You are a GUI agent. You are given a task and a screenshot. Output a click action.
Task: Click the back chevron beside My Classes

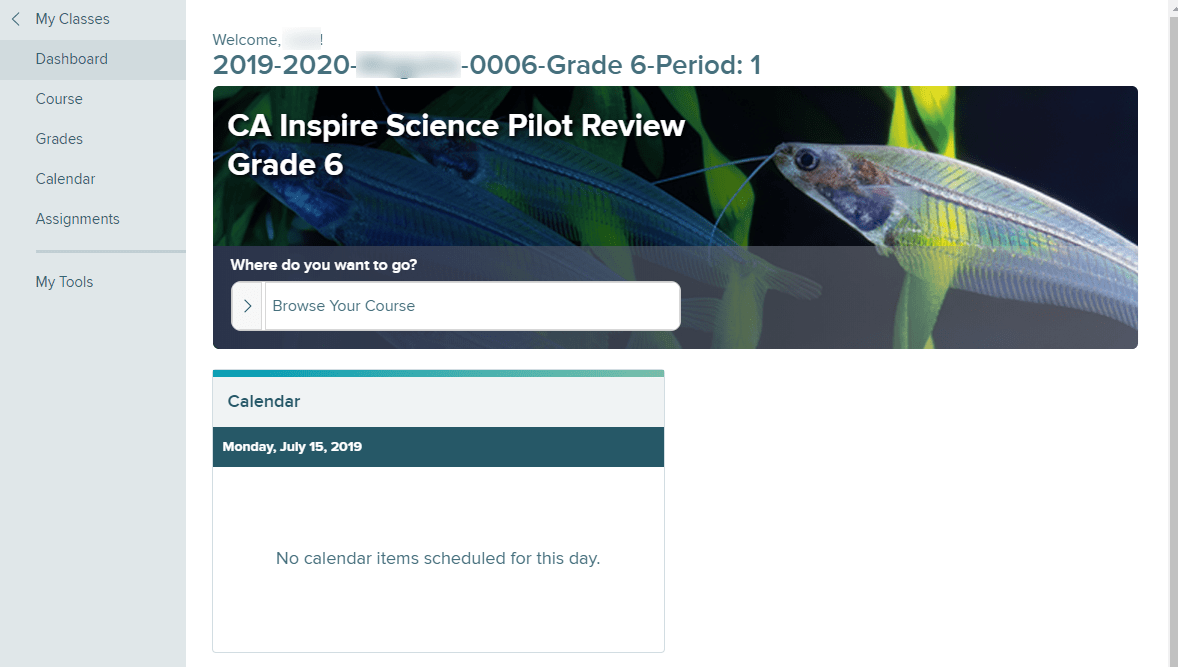click(x=13, y=18)
